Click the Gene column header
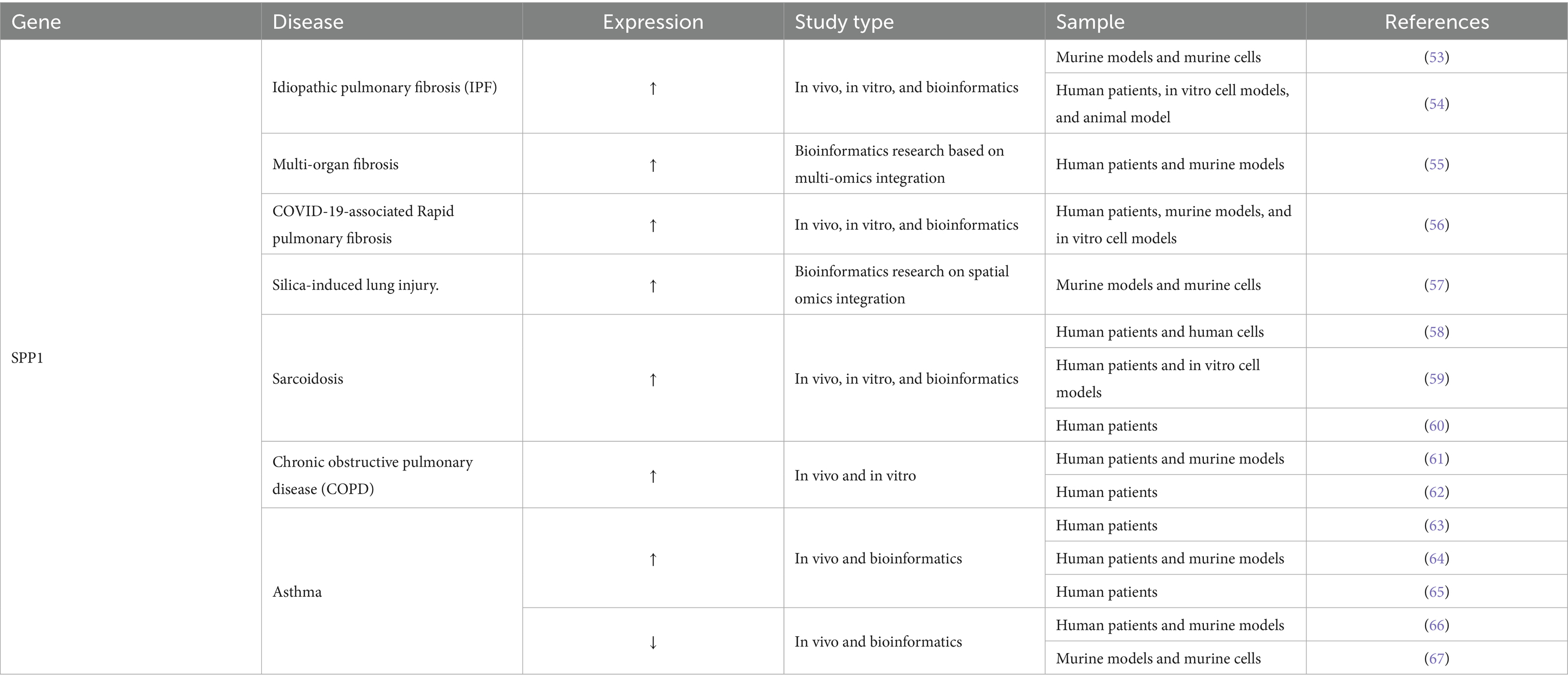Screen dimensions: 1568x684 point(36,22)
